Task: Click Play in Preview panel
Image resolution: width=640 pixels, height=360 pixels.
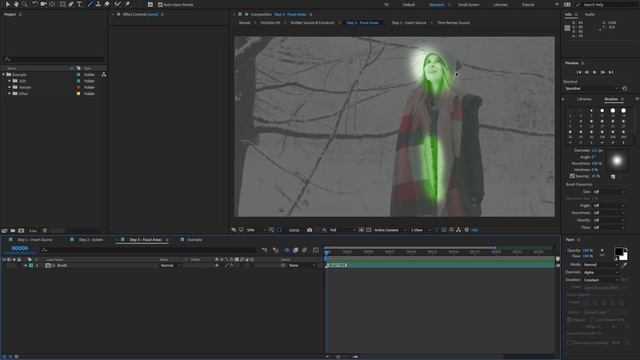Action: click(595, 72)
